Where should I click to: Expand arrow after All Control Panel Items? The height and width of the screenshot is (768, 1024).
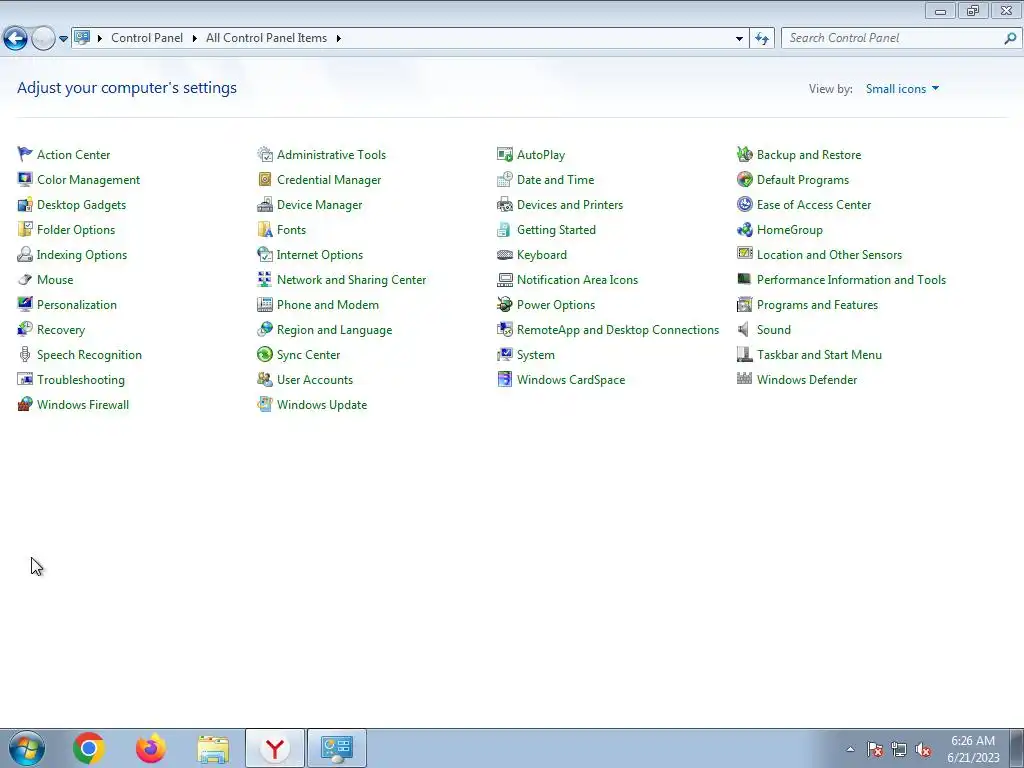point(338,38)
